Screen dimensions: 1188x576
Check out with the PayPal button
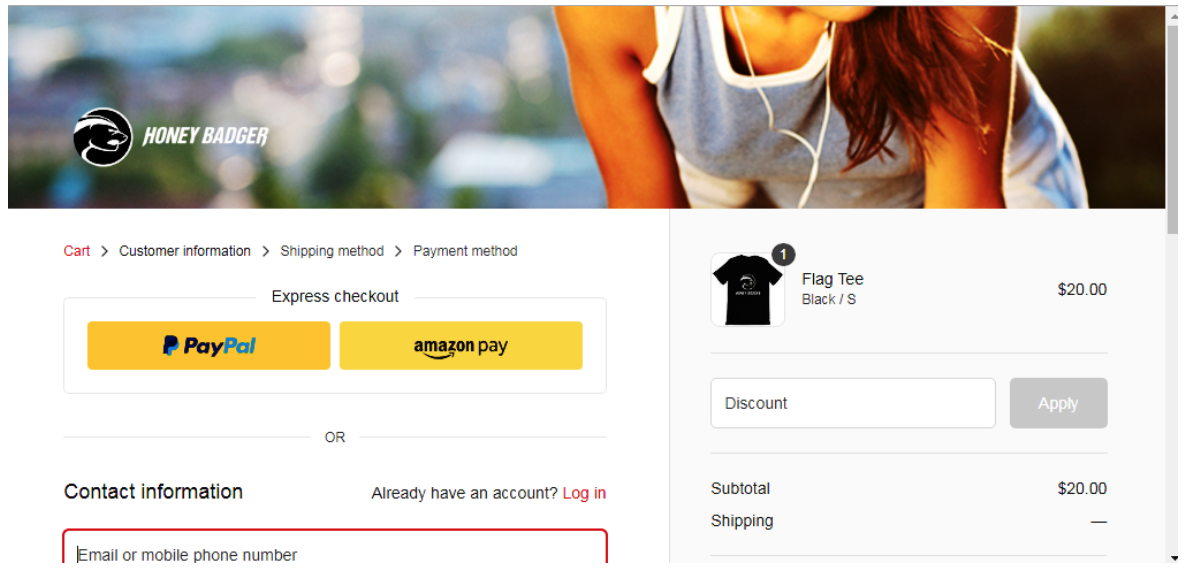click(x=208, y=346)
